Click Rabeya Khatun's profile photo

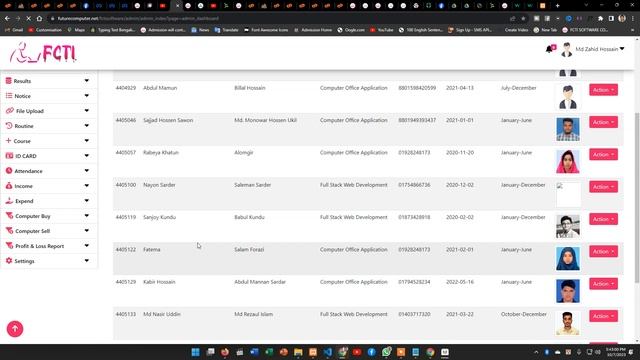click(568, 161)
